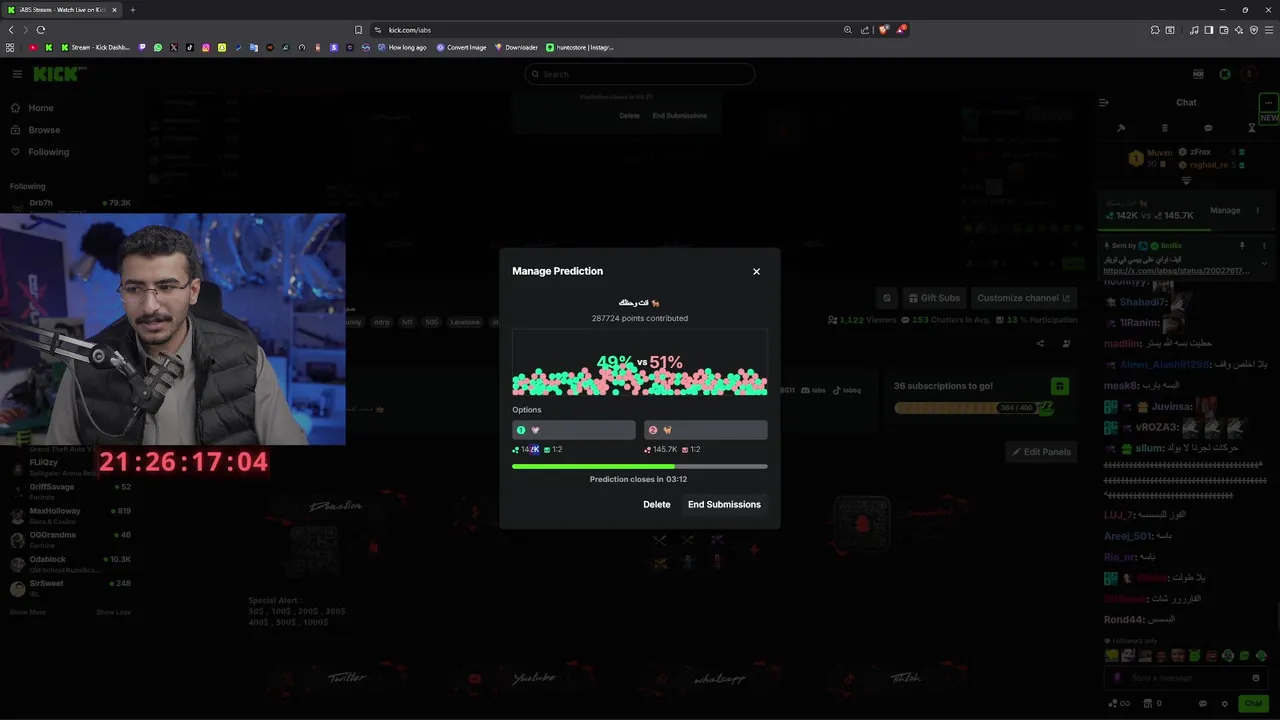Toggle the browser sidebar panel icon
The image size is (1280, 720).
(x=1208, y=30)
